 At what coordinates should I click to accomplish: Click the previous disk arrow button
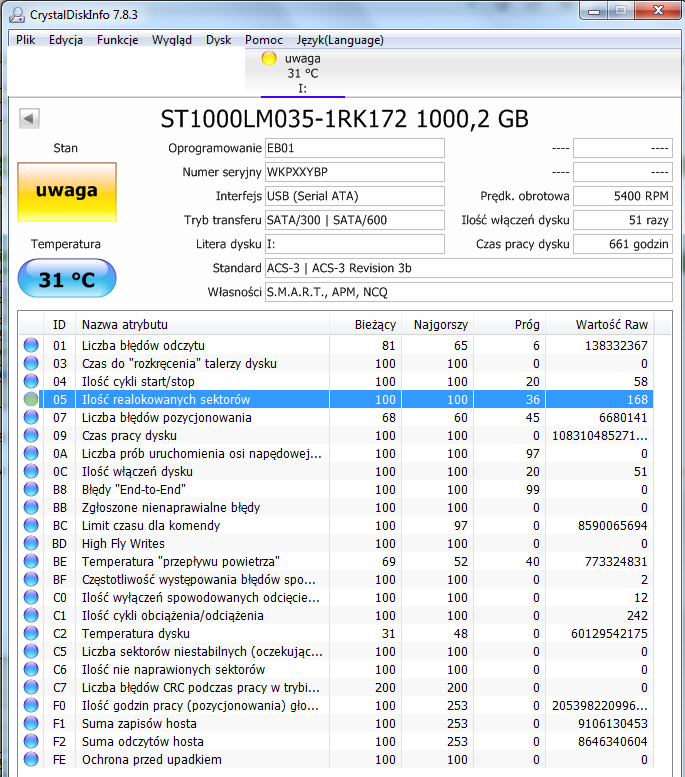tap(29, 118)
